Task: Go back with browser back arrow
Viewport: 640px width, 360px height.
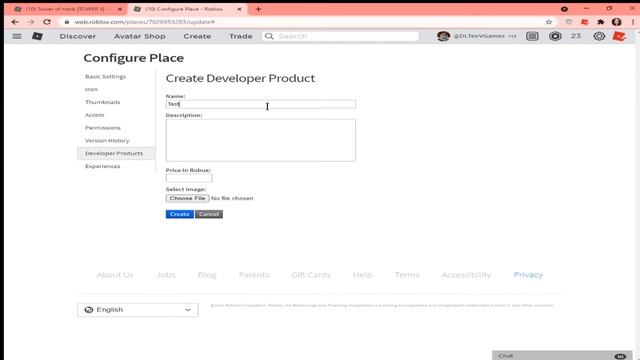Action: [15, 22]
